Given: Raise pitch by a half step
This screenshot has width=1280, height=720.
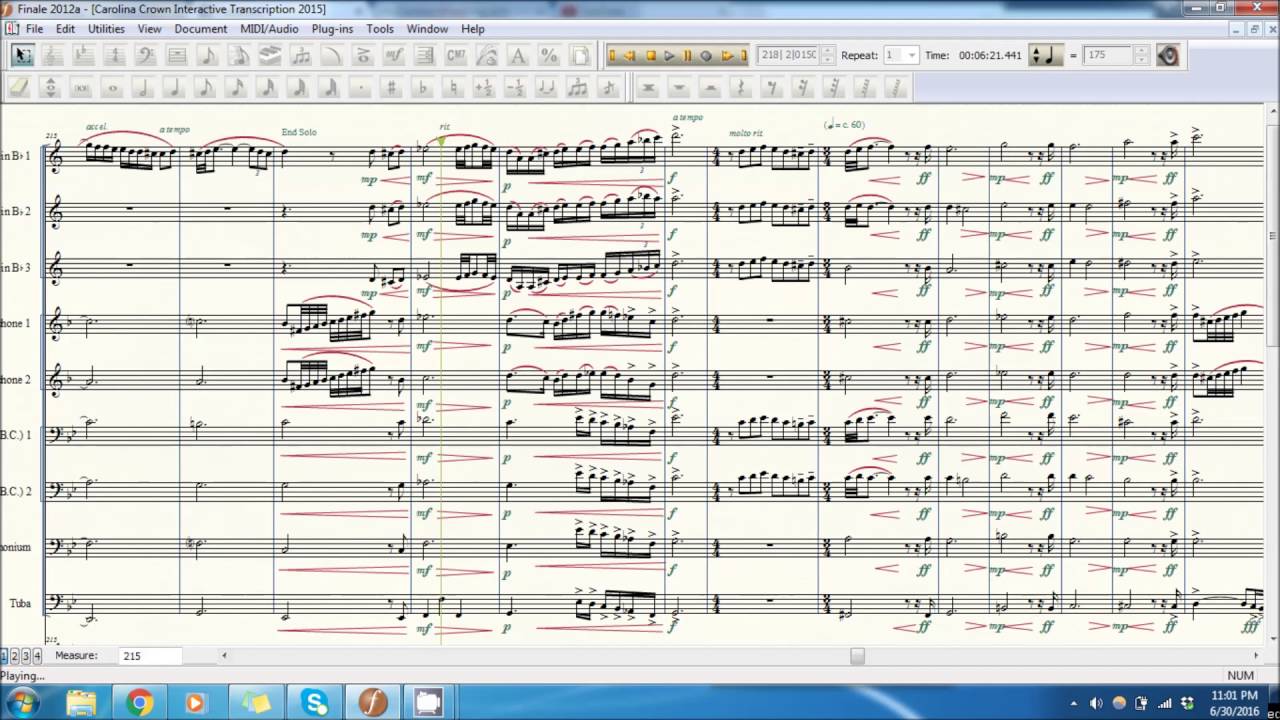Looking at the screenshot, I should [485, 88].
